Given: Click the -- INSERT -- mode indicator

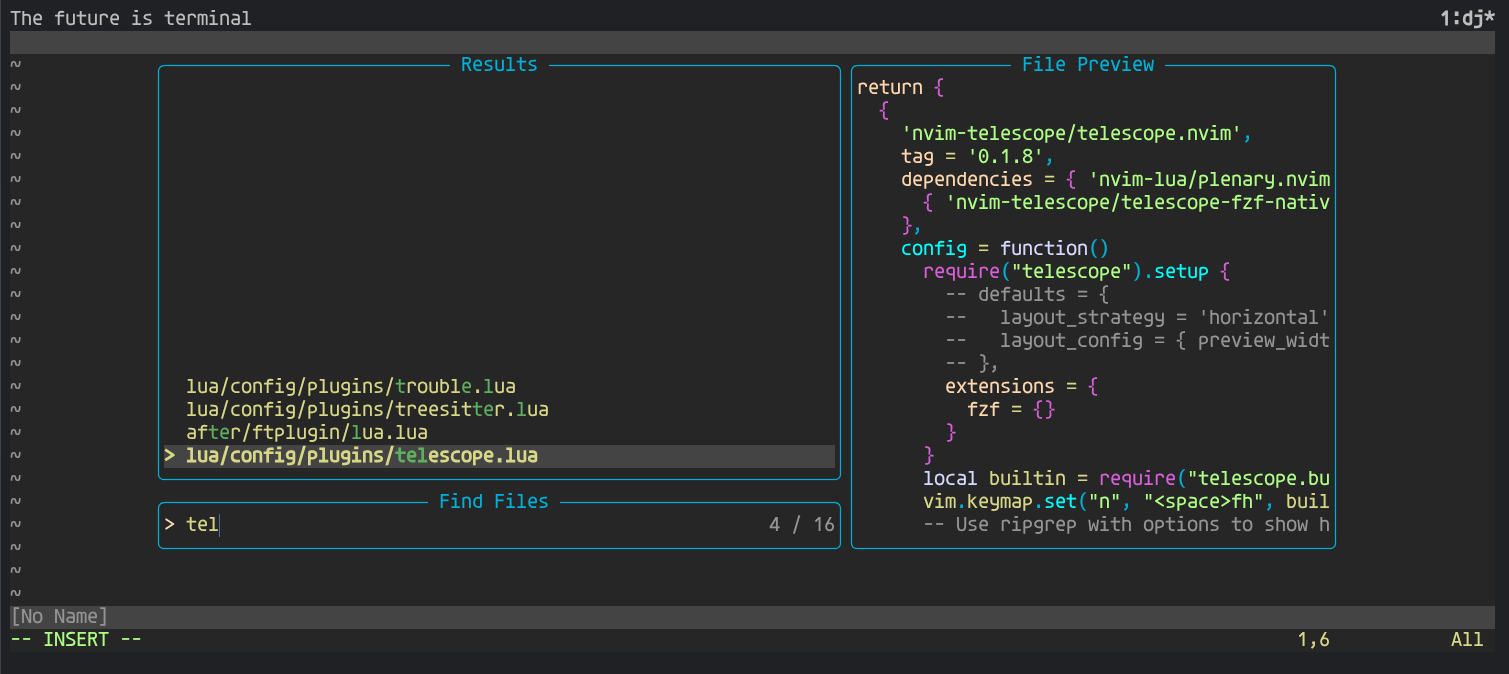Looking at the screenshot, I should coord(76,639).
